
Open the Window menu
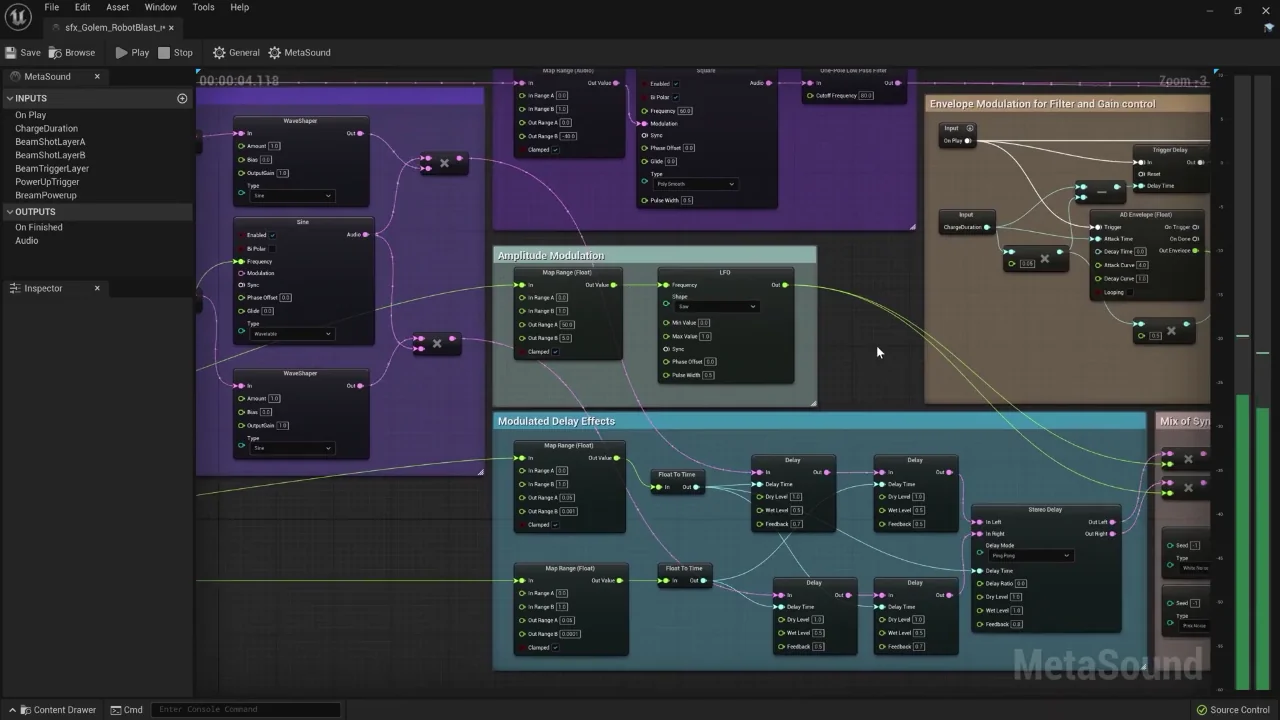160,7
